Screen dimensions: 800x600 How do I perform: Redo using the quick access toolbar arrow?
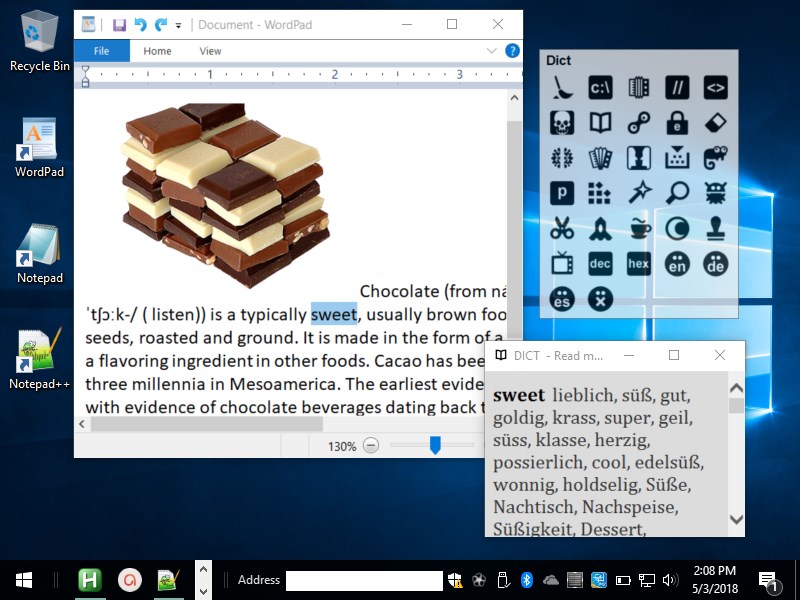point(161,24)
